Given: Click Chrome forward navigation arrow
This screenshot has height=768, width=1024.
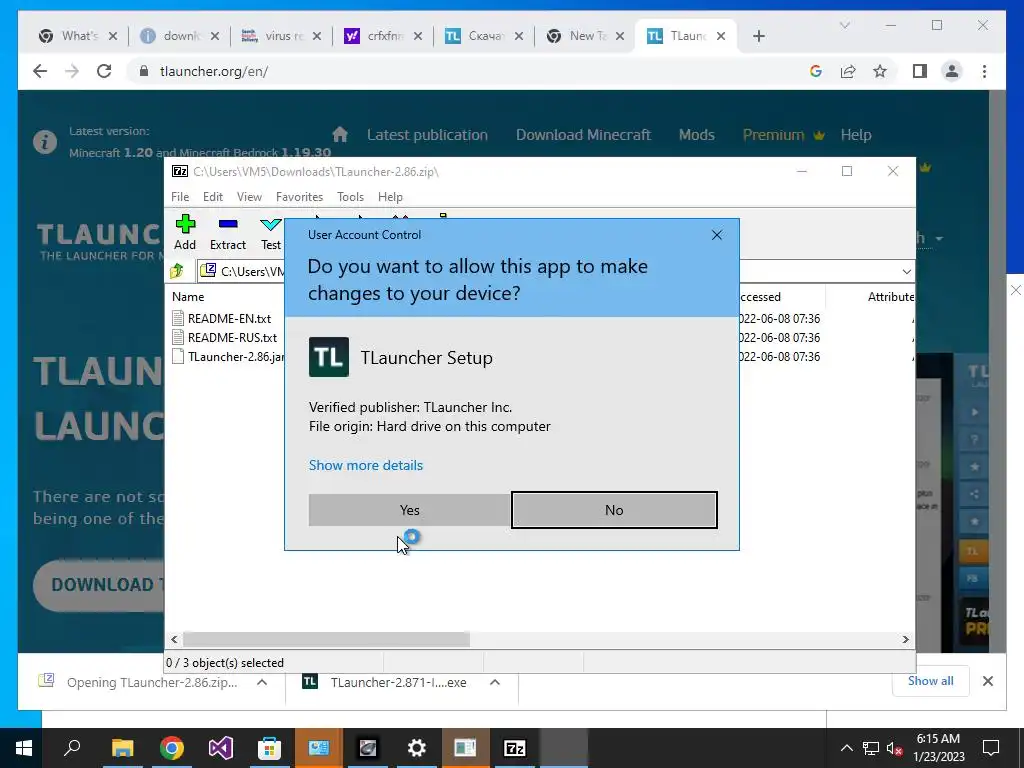Looking at the screenshot, I should pos(72,71).
